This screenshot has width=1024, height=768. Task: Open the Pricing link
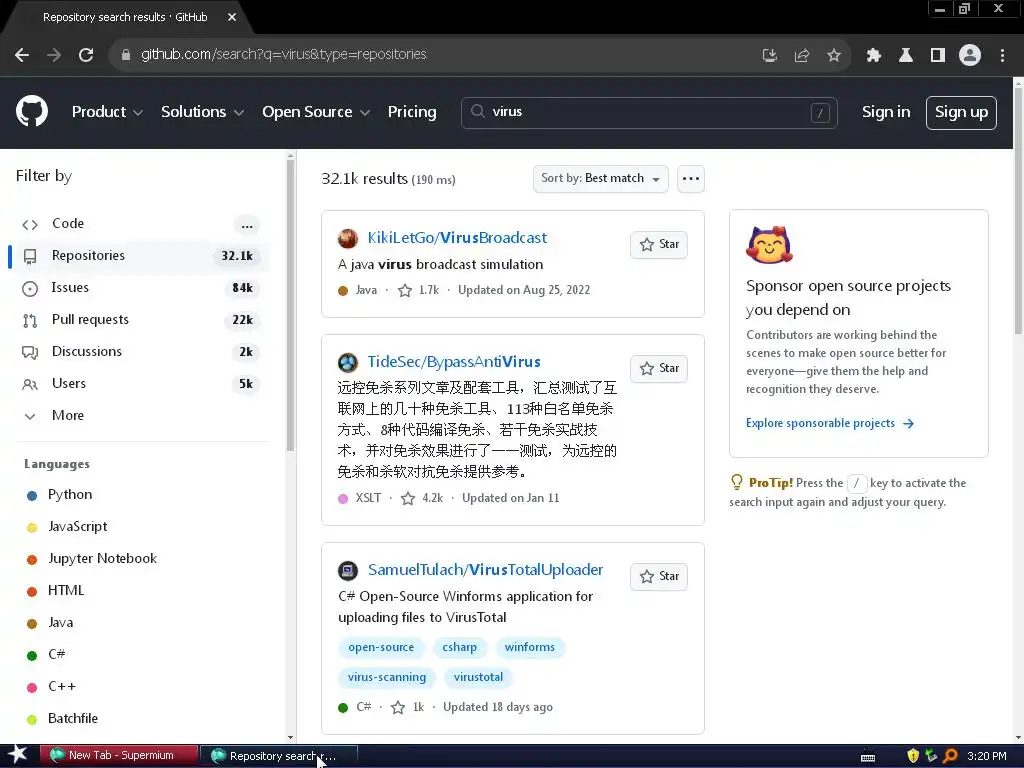pyautogui.click(x=412, y=112)
